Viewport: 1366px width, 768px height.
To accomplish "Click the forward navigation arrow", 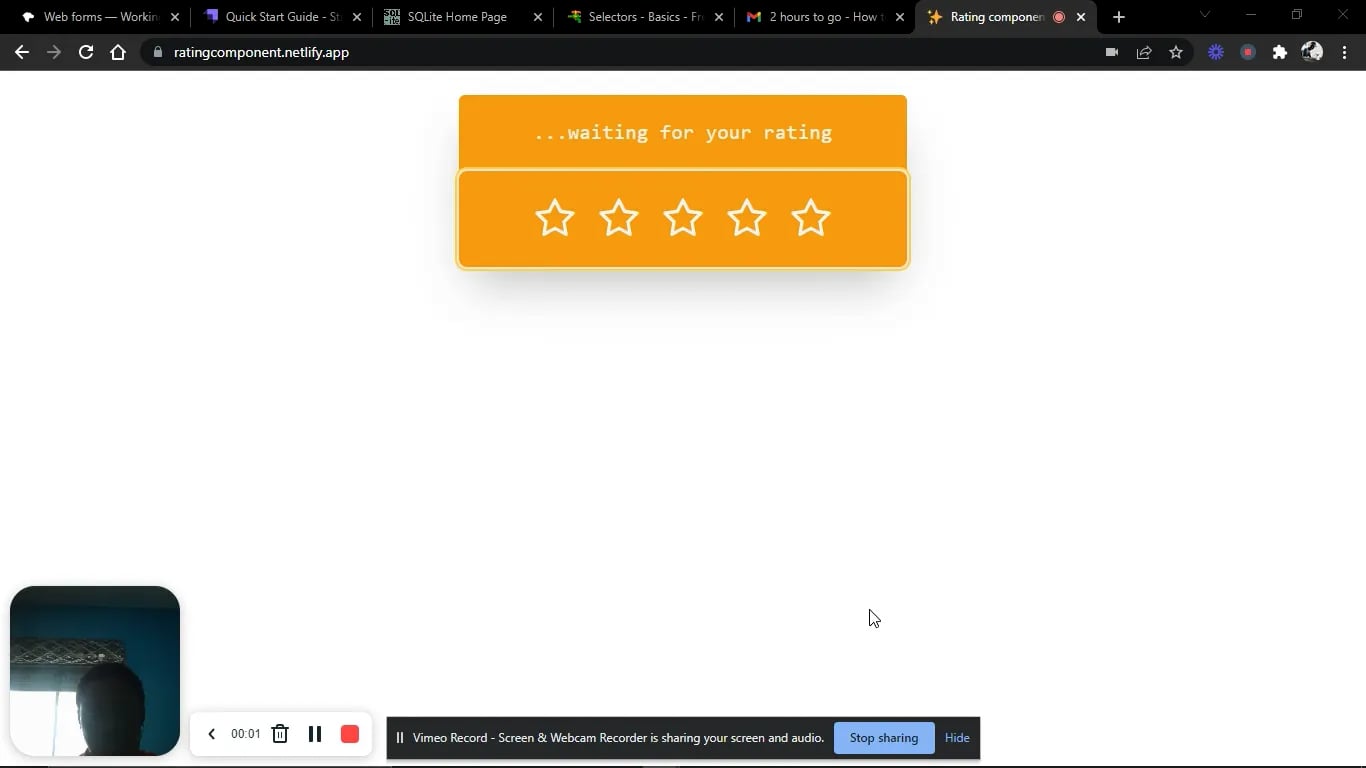I will (x=54, y=52).
